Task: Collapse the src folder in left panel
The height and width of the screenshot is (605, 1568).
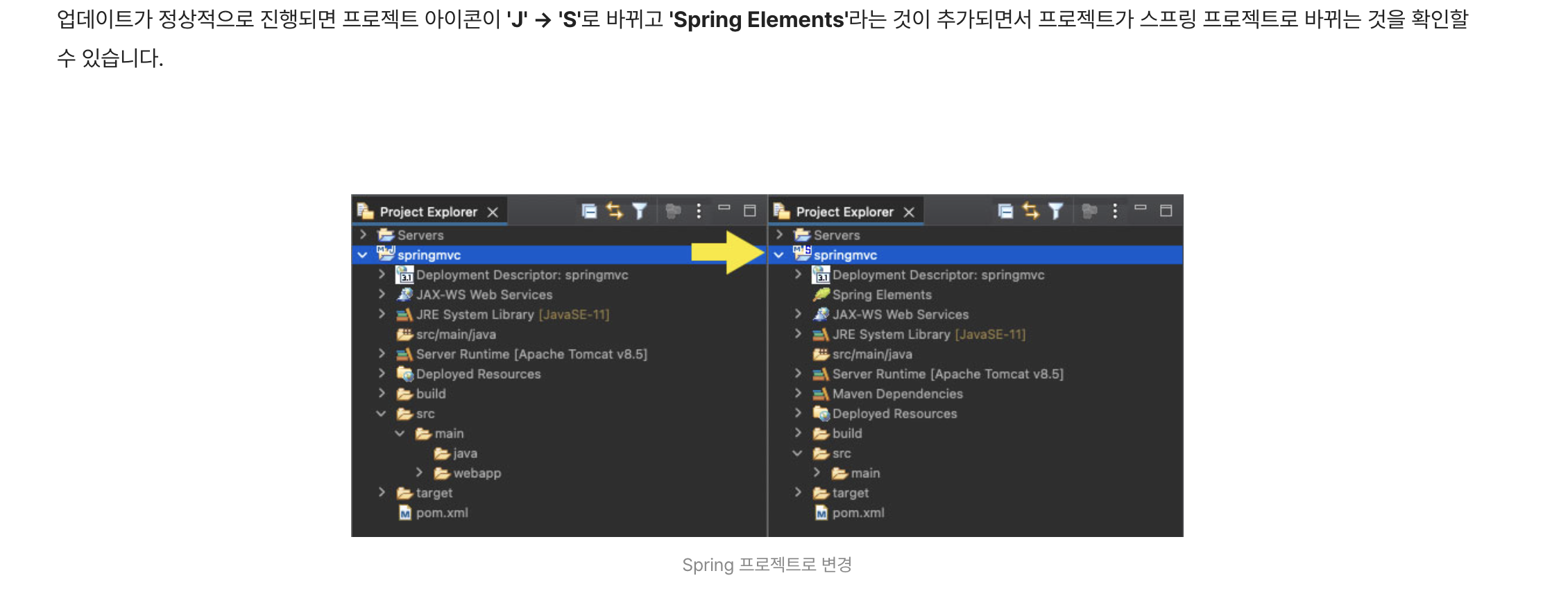Action: click(381, 414)
